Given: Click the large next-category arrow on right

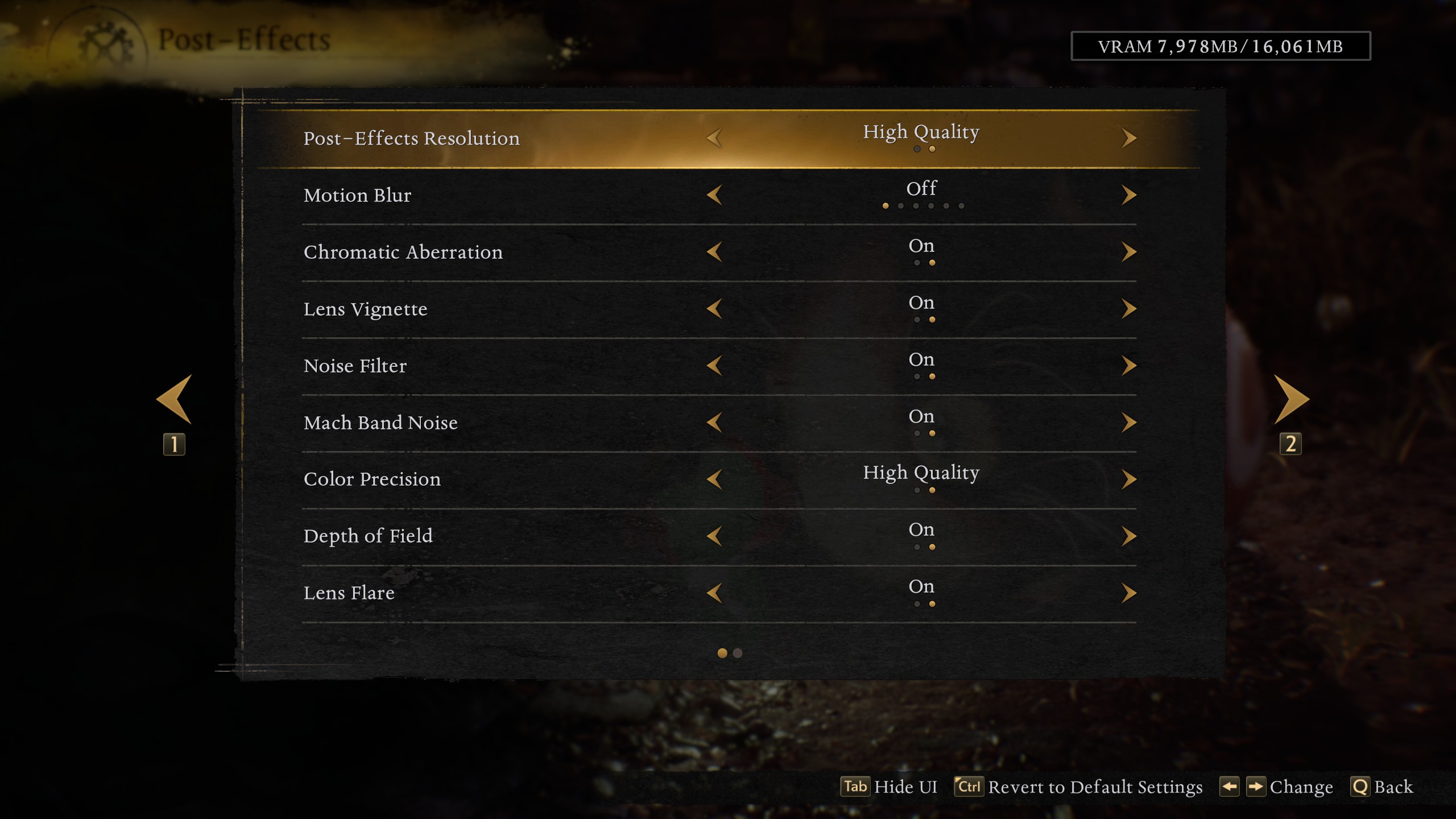Looking at the screenshot, I should [1290, 399].
